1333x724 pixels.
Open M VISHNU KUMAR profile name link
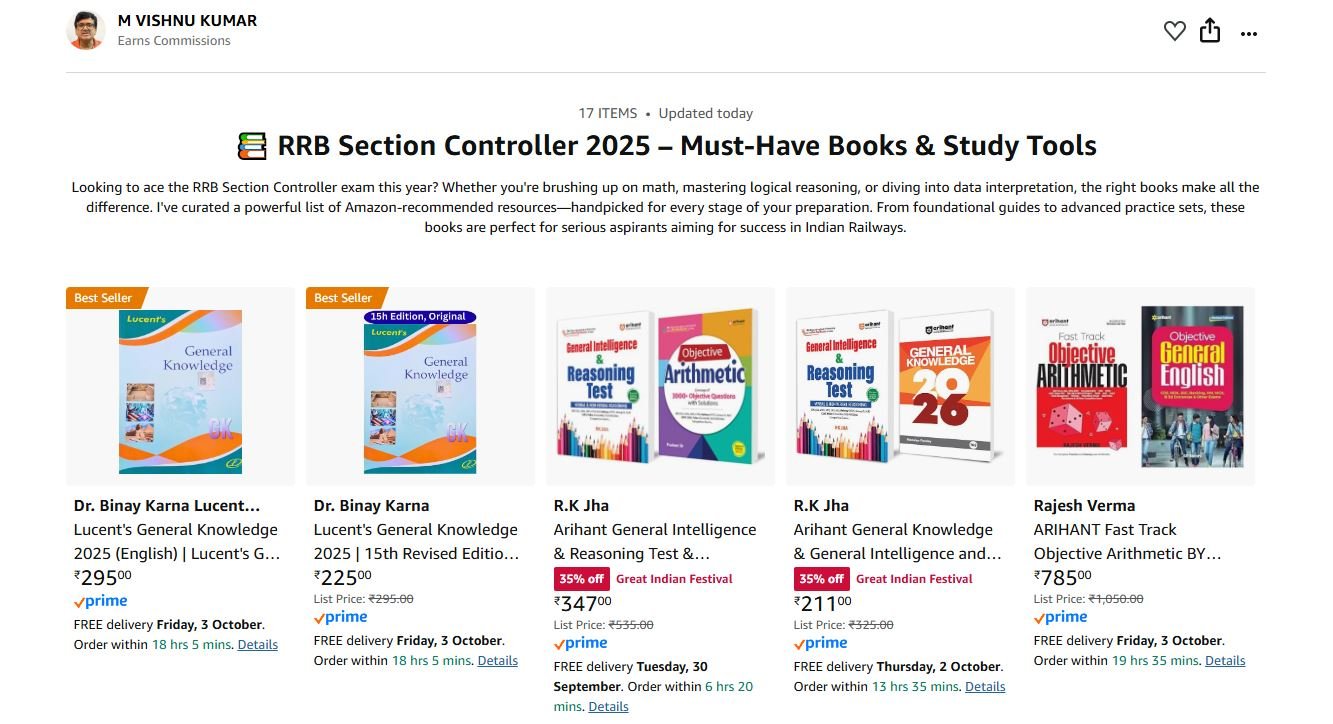pyautogui.click(x=187, y=20)
